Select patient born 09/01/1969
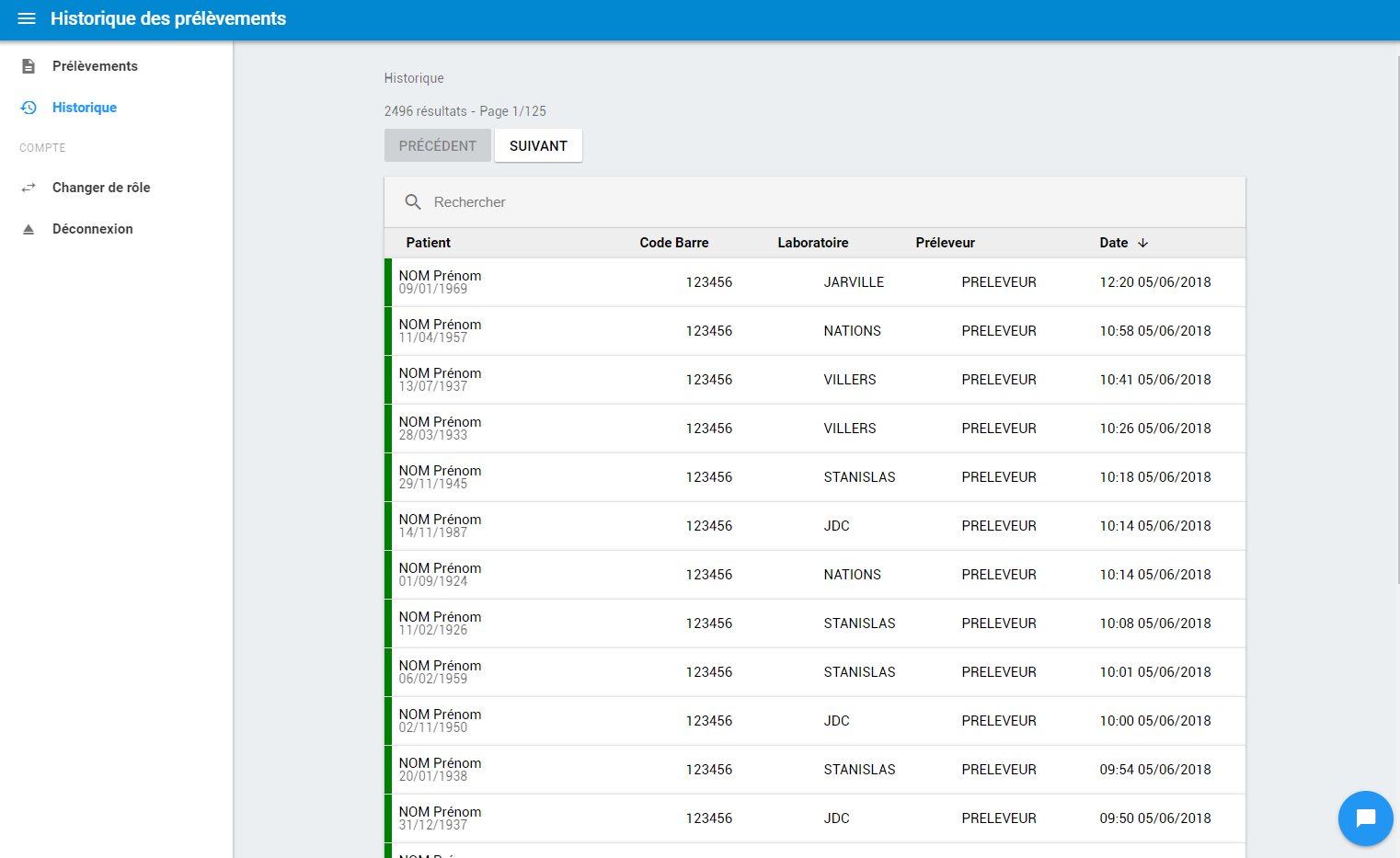This screenshot has width=1400, height=858. (815, 282)
